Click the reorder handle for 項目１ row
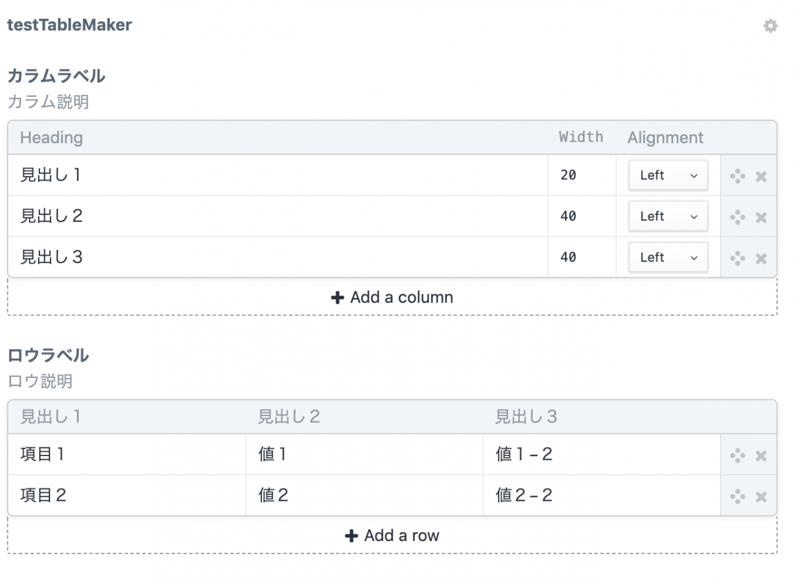The height and width of the screenshot is (581, 800). [738, 455]
